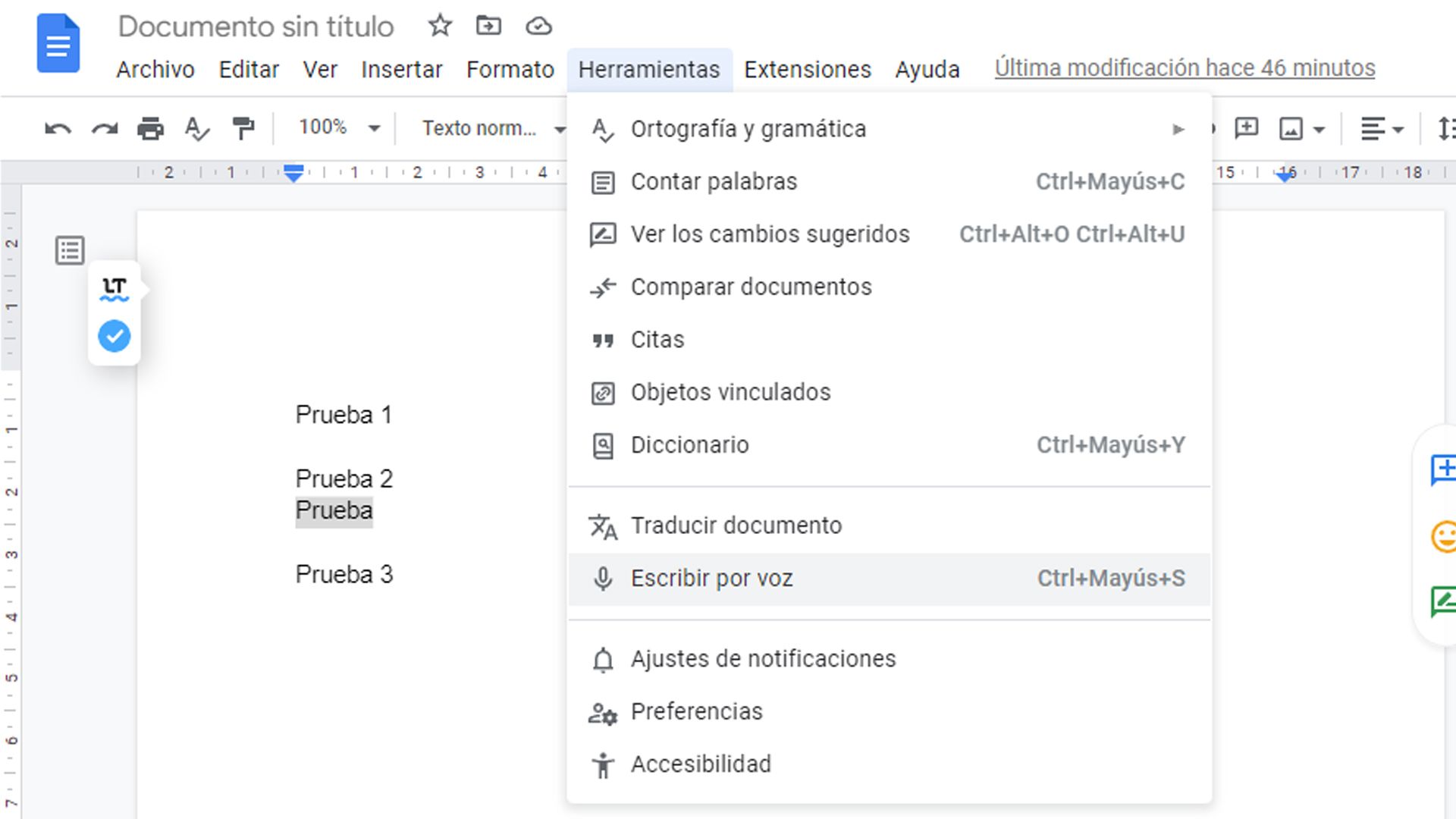Open the document outline panel icon
The width and height of the screenshot is (1456, 819).
click(69, 250)
